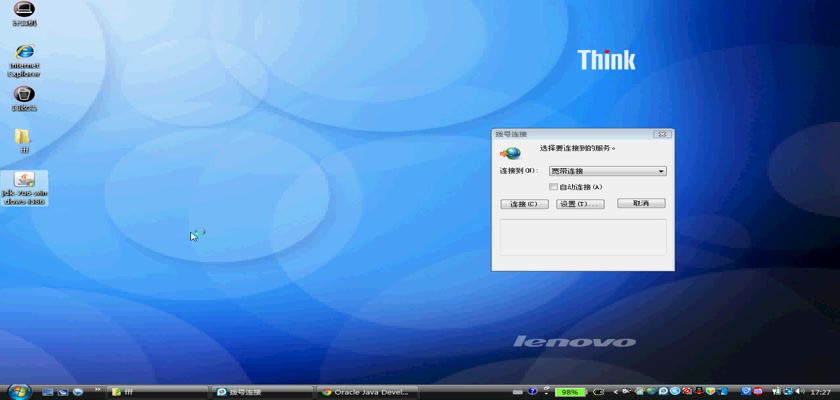Viewport: 840px width, 400px height.
Task: Open the Windows Start orb
Action: tap(20, 392)
